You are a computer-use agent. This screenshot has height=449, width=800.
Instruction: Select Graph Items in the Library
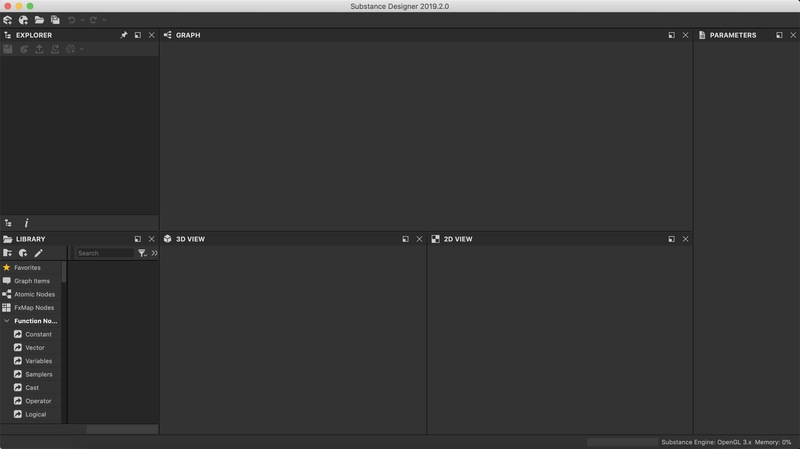[x=31, y=281]
